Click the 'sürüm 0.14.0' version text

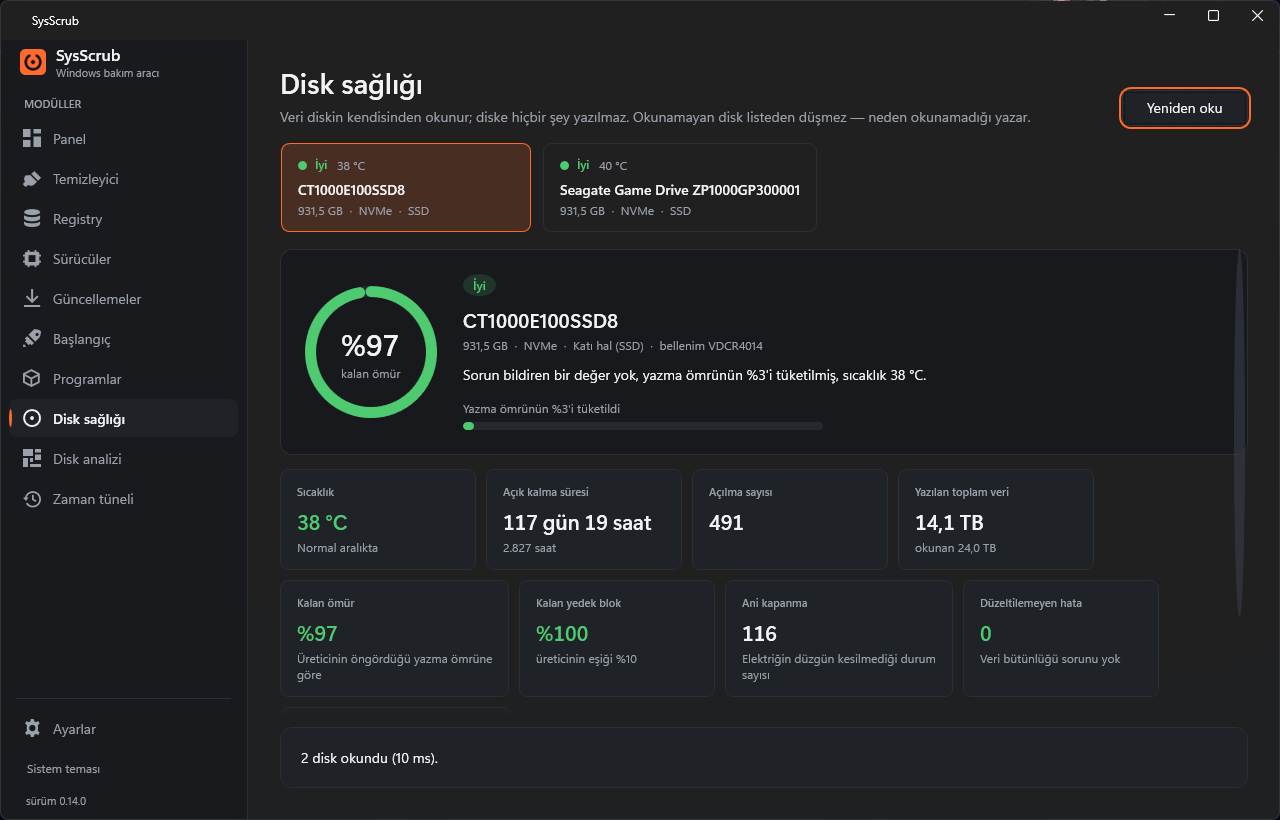pyautogui.click(x=56, y=801)
